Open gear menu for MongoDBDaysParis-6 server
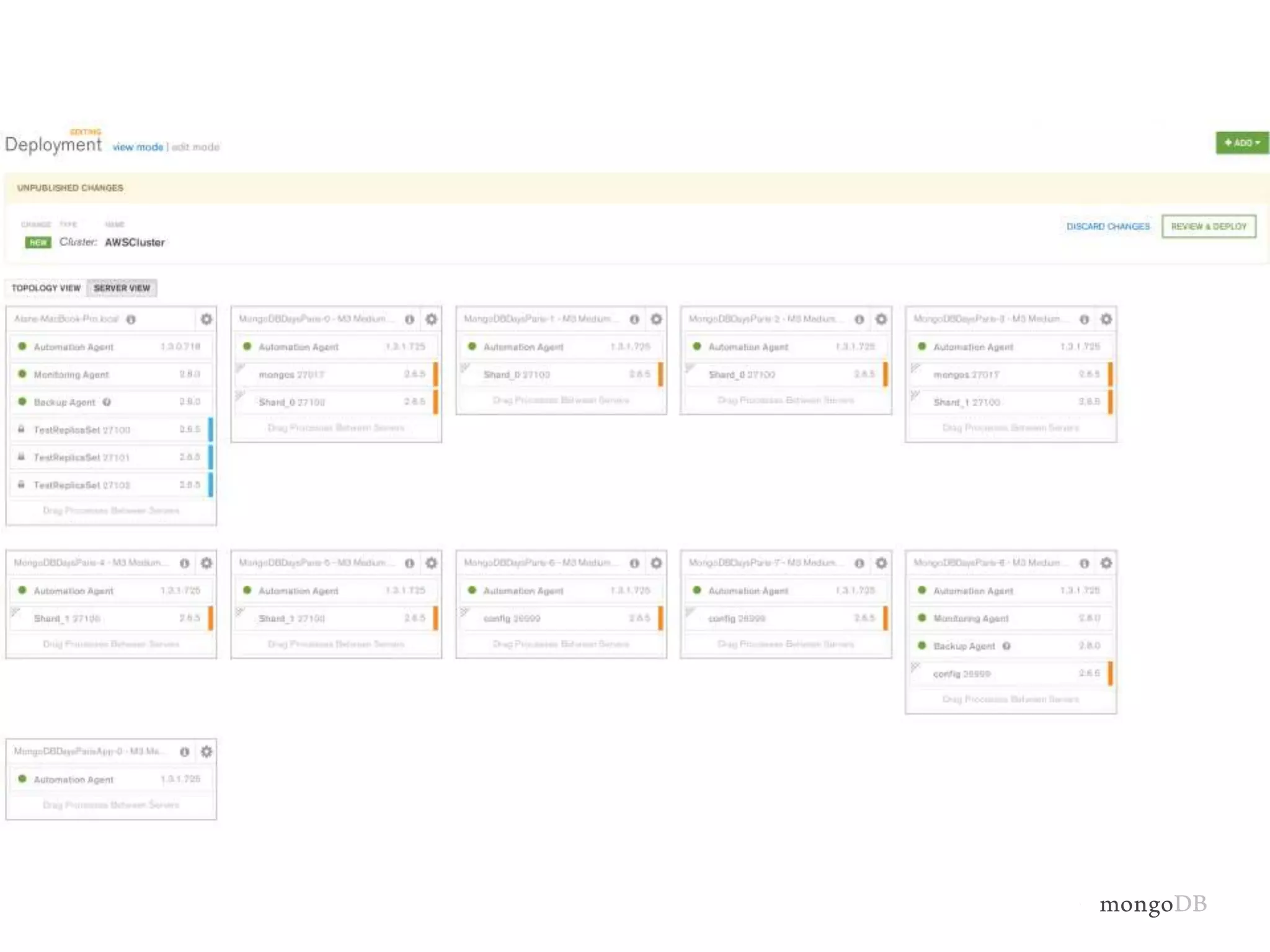 tap(656, 563)
